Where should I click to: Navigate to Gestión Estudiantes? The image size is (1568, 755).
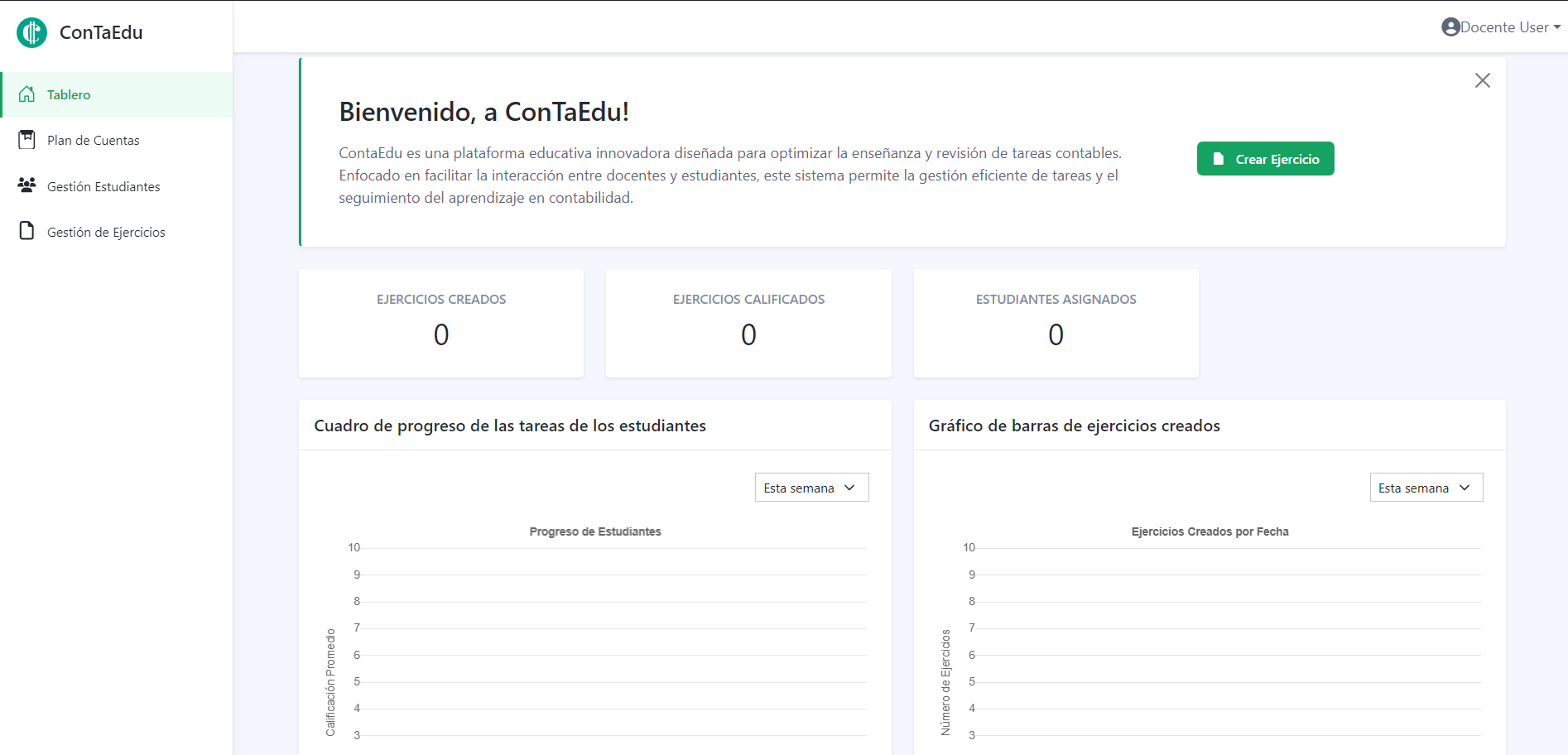(x=103, y=185)
